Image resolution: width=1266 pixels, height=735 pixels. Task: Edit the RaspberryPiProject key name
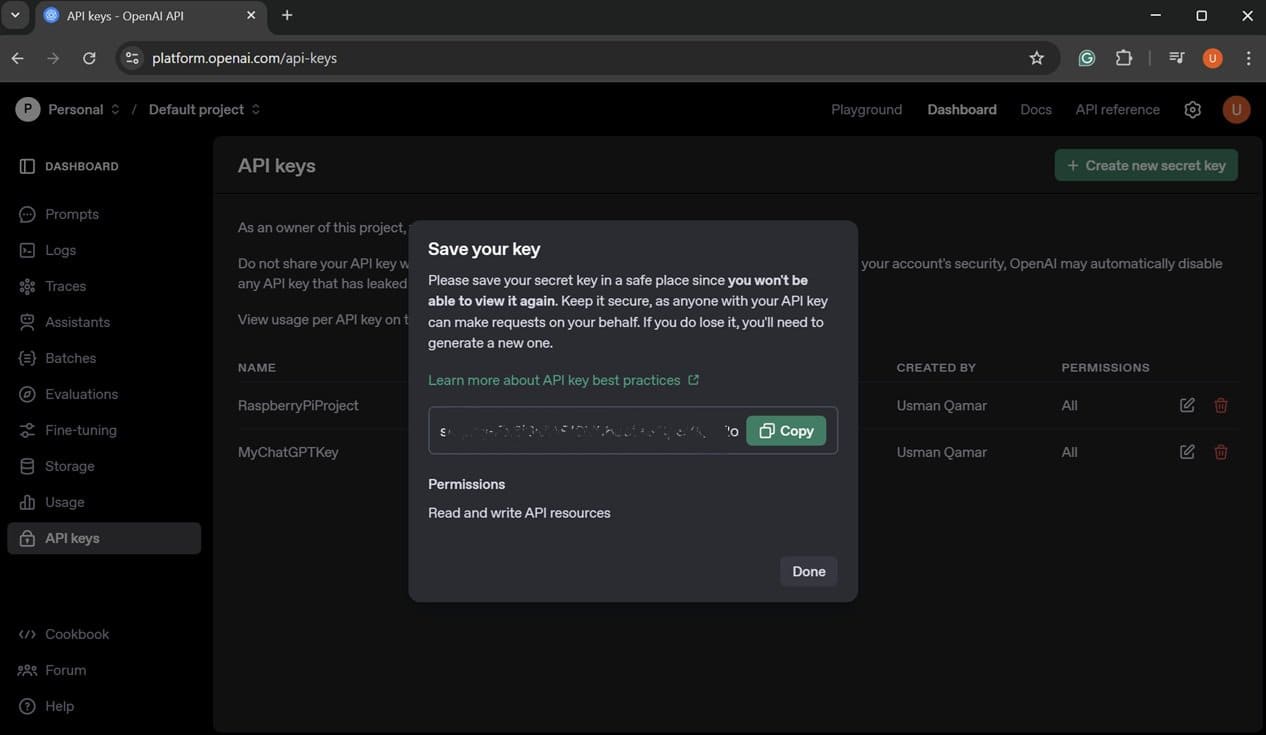click(1185, 405)
